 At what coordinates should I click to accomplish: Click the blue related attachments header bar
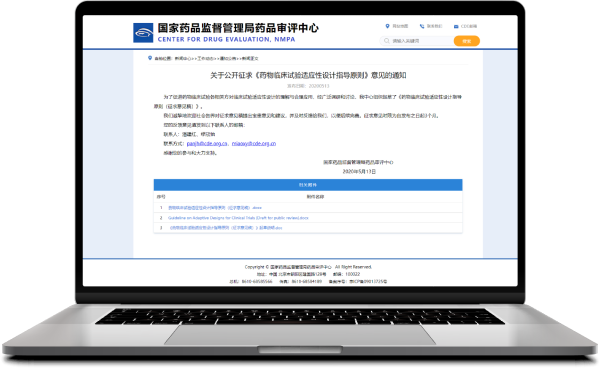pos(308,185)
